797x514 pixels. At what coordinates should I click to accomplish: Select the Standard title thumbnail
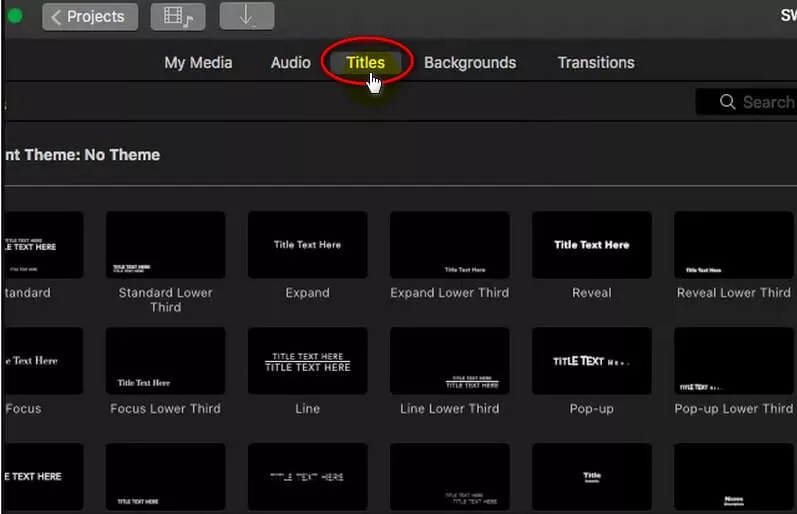[43, 245]
